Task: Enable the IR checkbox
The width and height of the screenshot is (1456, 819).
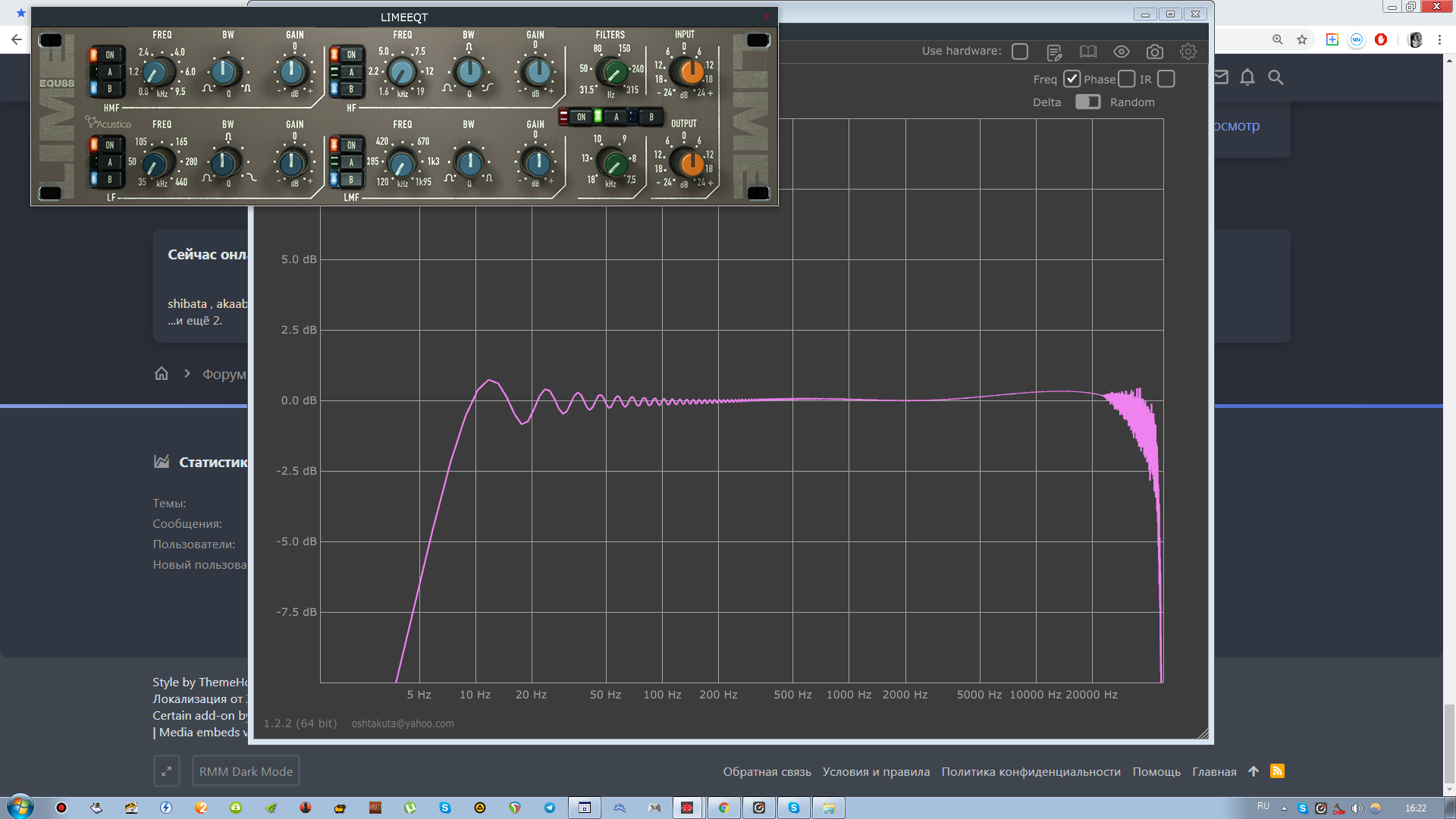Action: (x=1166, y=79)
